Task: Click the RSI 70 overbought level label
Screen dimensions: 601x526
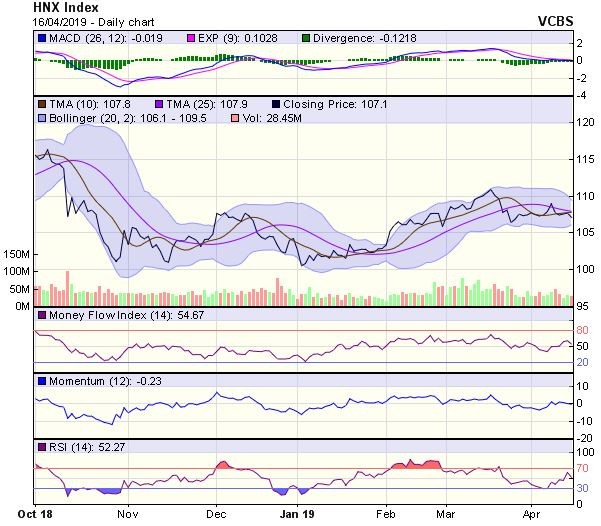Action: 582,468
